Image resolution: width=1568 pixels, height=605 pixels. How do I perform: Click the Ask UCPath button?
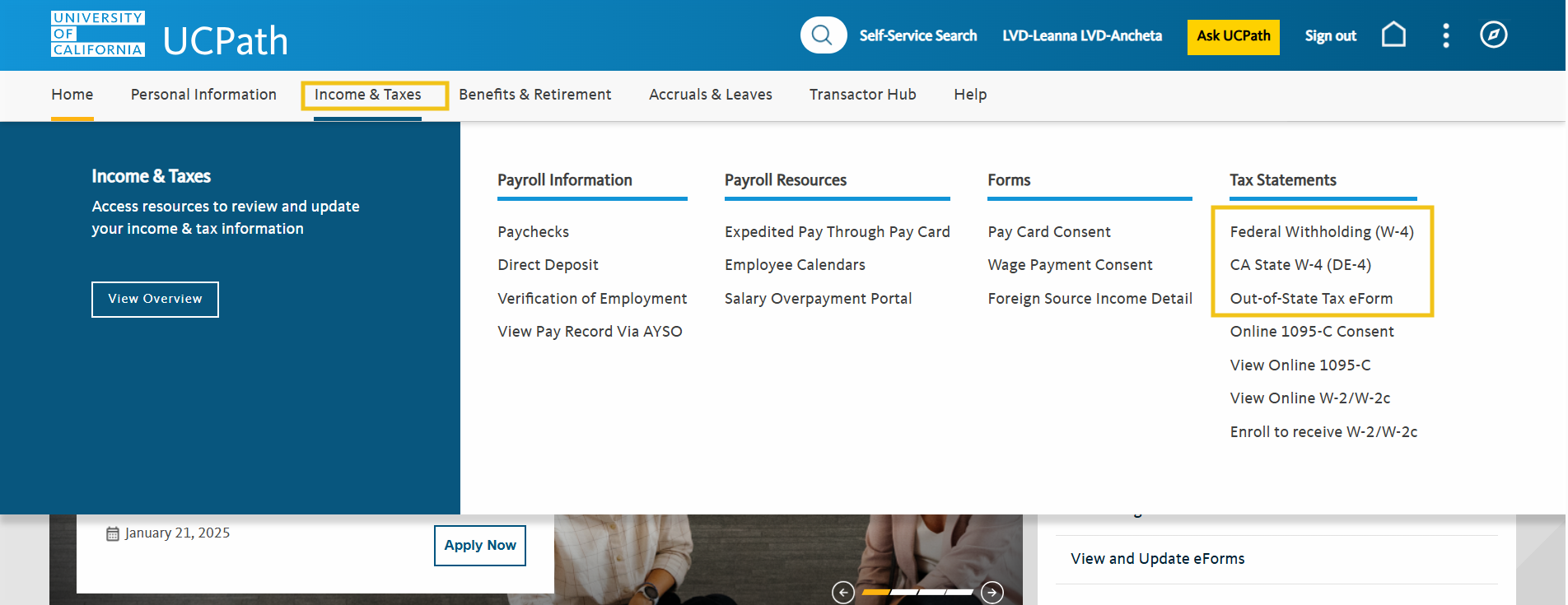[x=1234, y=37]
